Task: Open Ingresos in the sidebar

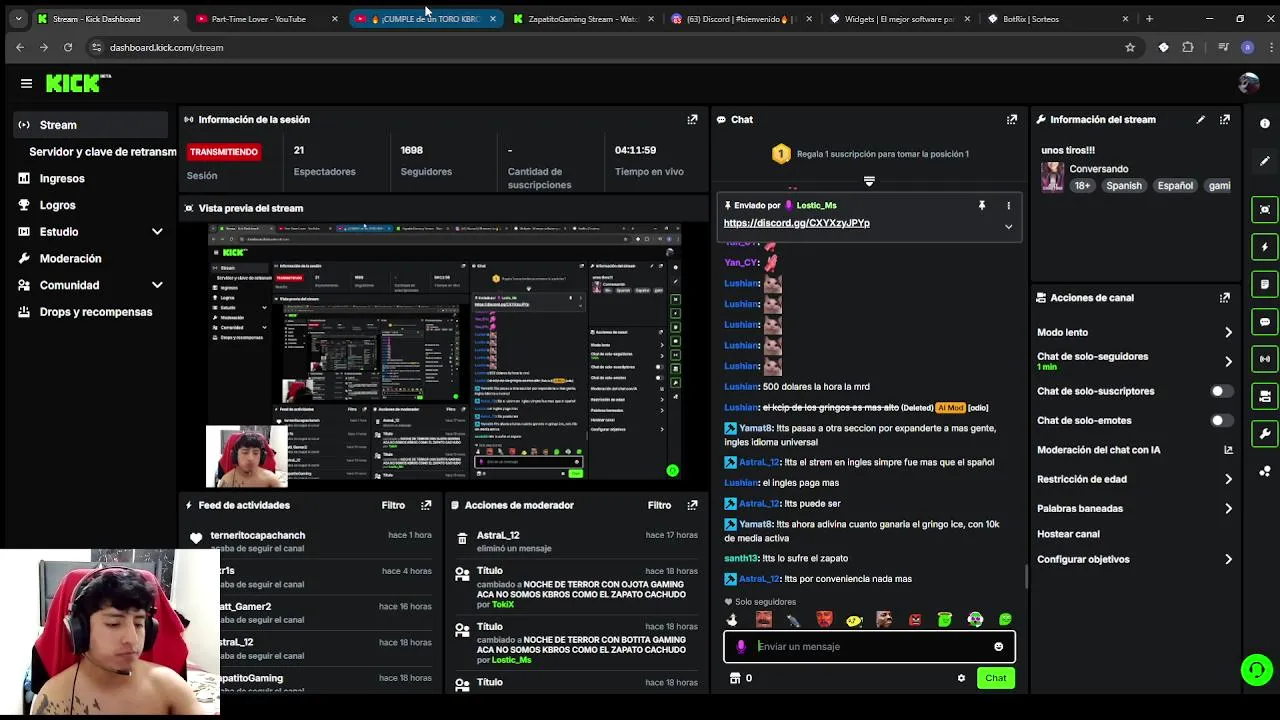Action: click(x=62, y=178)
